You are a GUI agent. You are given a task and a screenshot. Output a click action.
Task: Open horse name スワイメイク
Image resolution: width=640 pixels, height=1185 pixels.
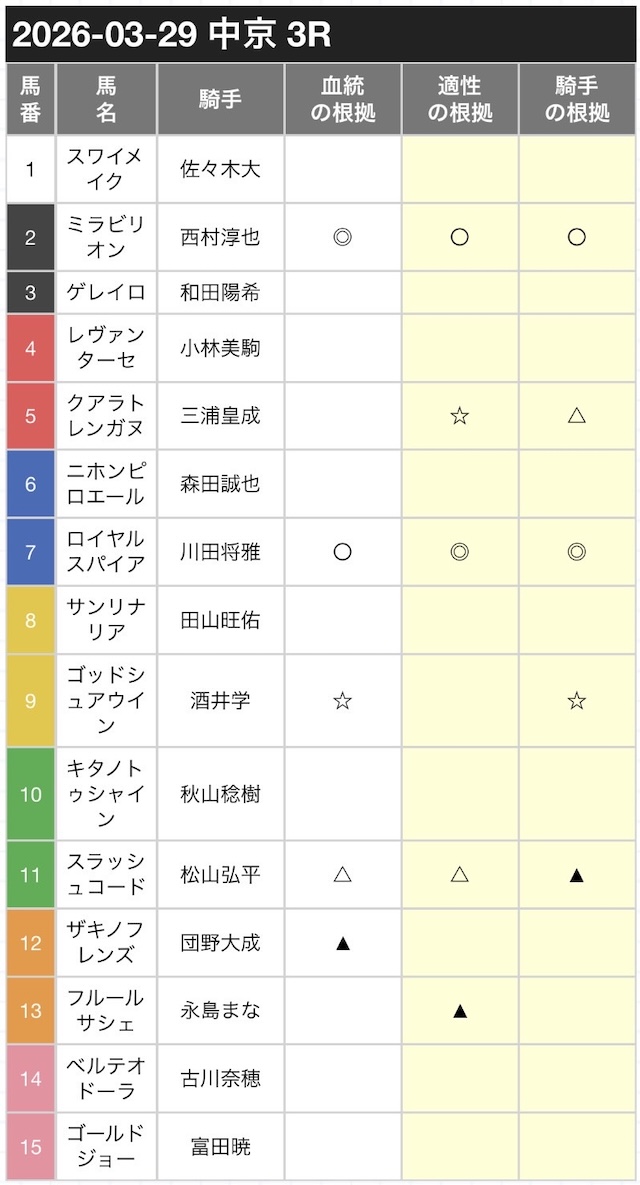[106, 169]
